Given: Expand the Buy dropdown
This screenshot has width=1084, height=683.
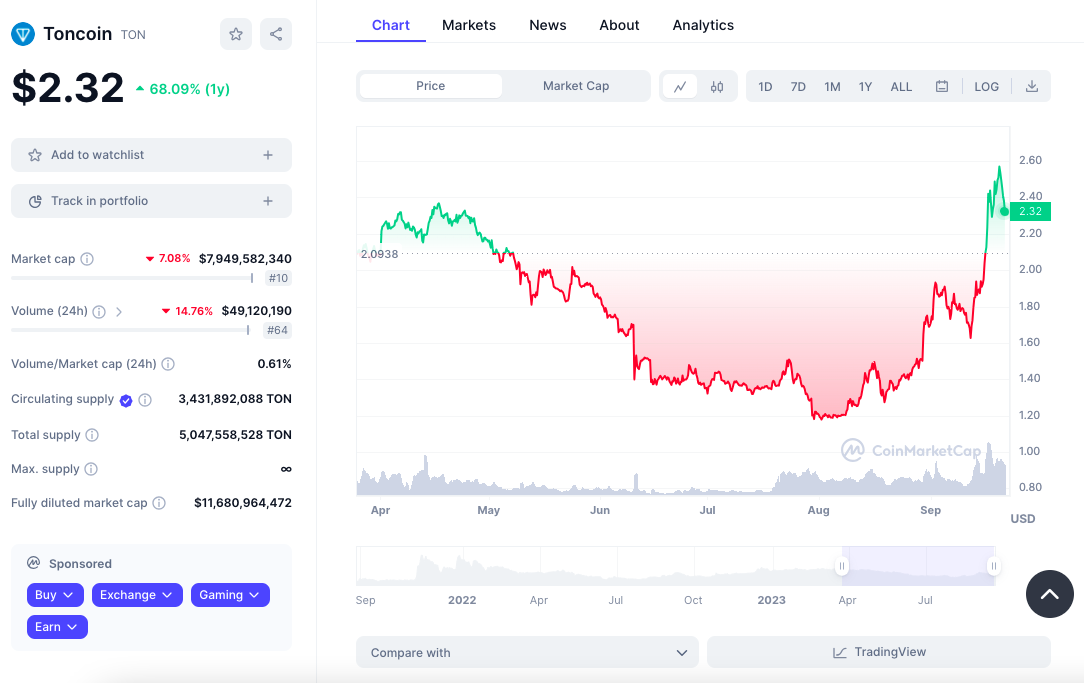Looking at the screenshot, I should (55, 595).
